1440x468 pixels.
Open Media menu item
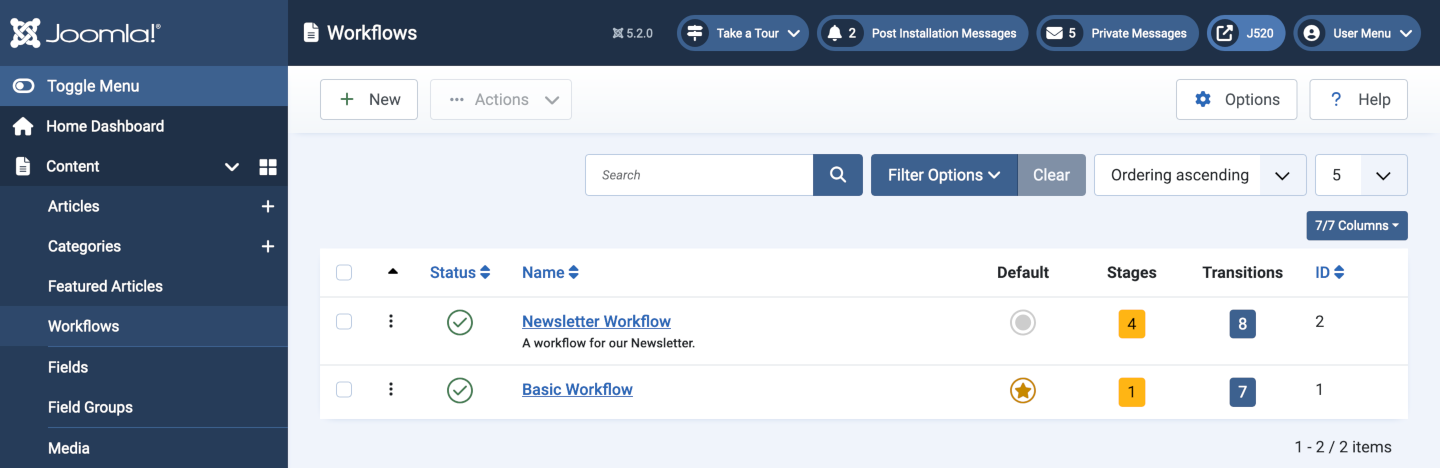pos(69,448)
